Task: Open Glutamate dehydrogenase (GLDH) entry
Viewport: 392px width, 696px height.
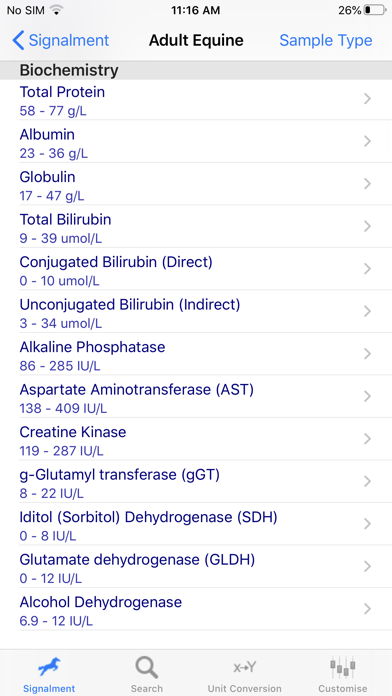Action: tap(196, 567)
